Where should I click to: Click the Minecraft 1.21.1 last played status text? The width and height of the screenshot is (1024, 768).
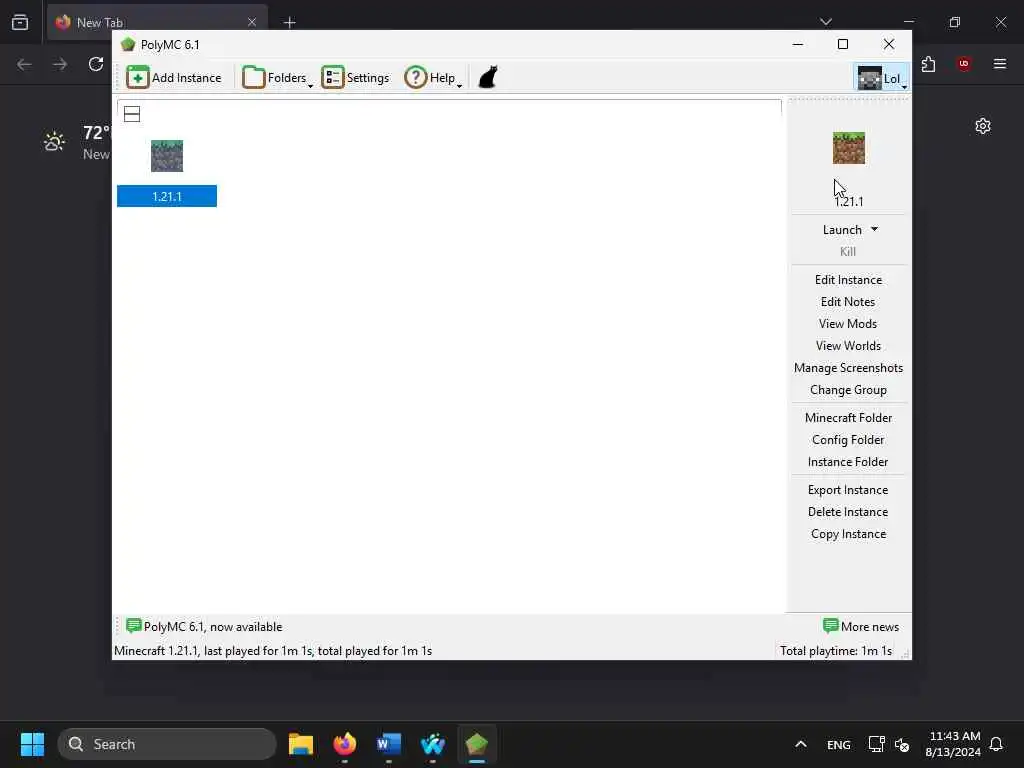273,650
